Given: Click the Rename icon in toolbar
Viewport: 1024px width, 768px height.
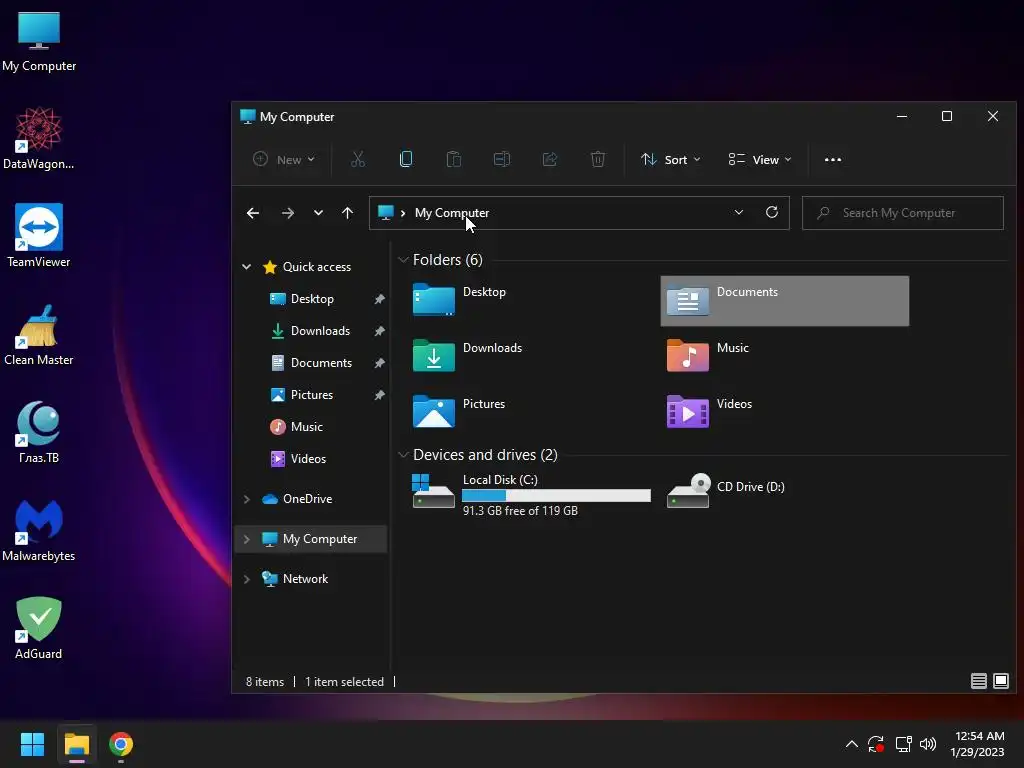Looking at the screenshot, I should [x=502, y=159].
